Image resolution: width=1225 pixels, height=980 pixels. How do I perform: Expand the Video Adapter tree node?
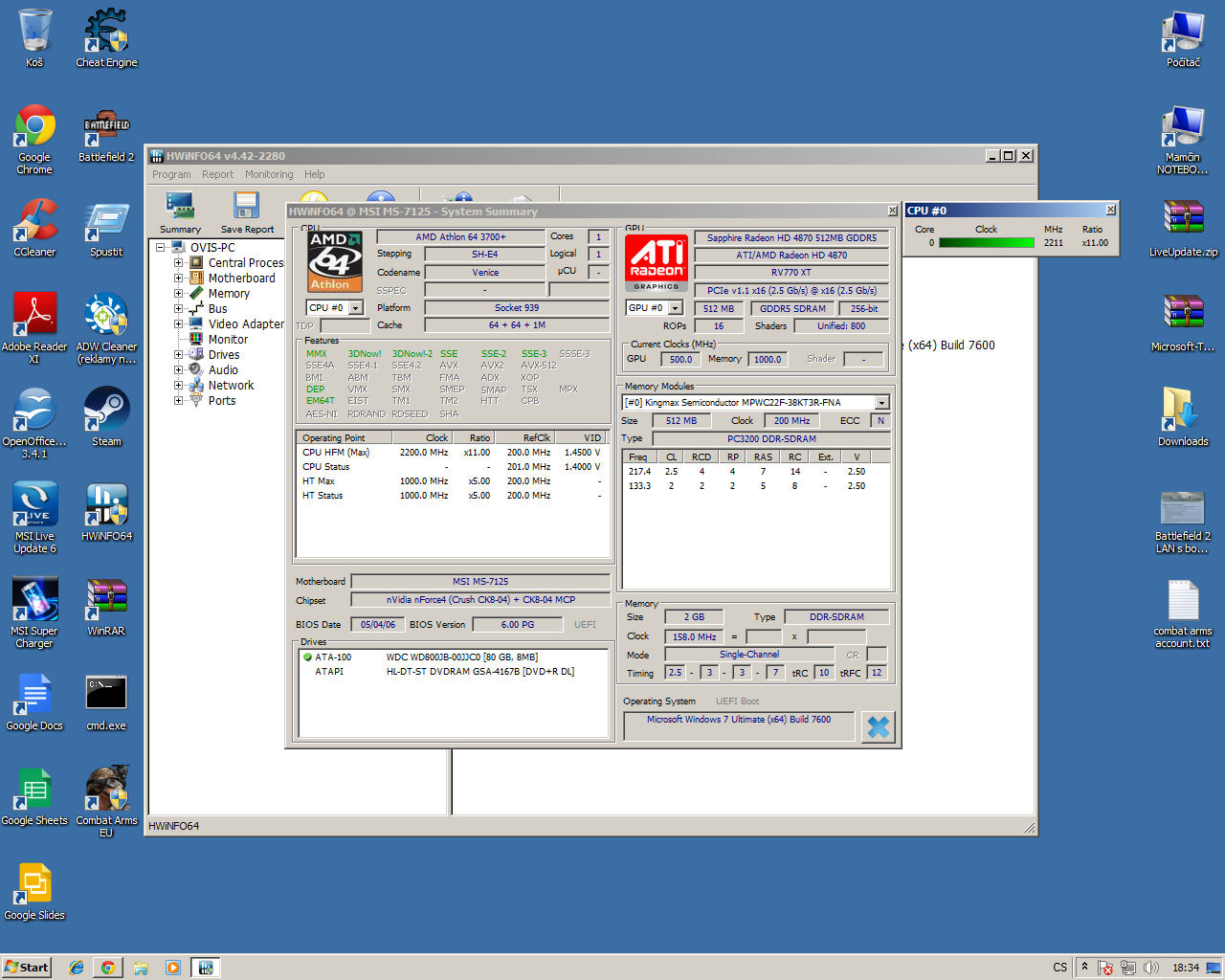[x=178, y=323]
